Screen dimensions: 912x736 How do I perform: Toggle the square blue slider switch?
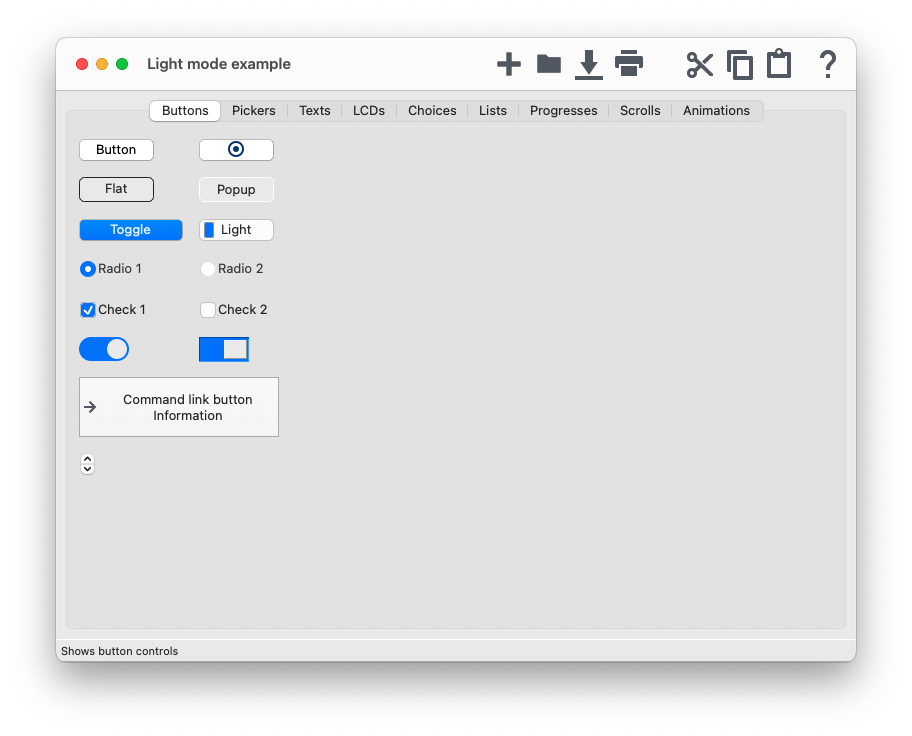click(224, 349)
